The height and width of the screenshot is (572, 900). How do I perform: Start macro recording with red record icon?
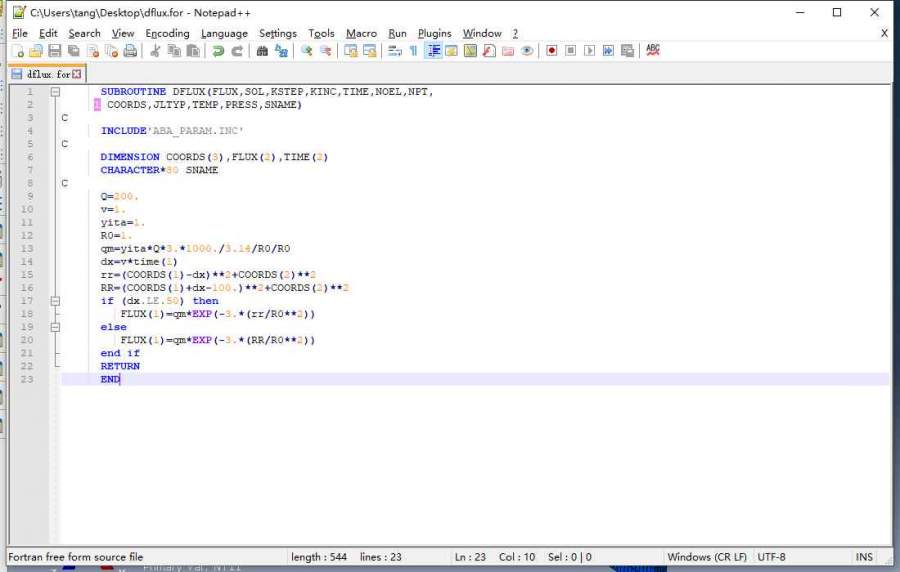point(551,50)
